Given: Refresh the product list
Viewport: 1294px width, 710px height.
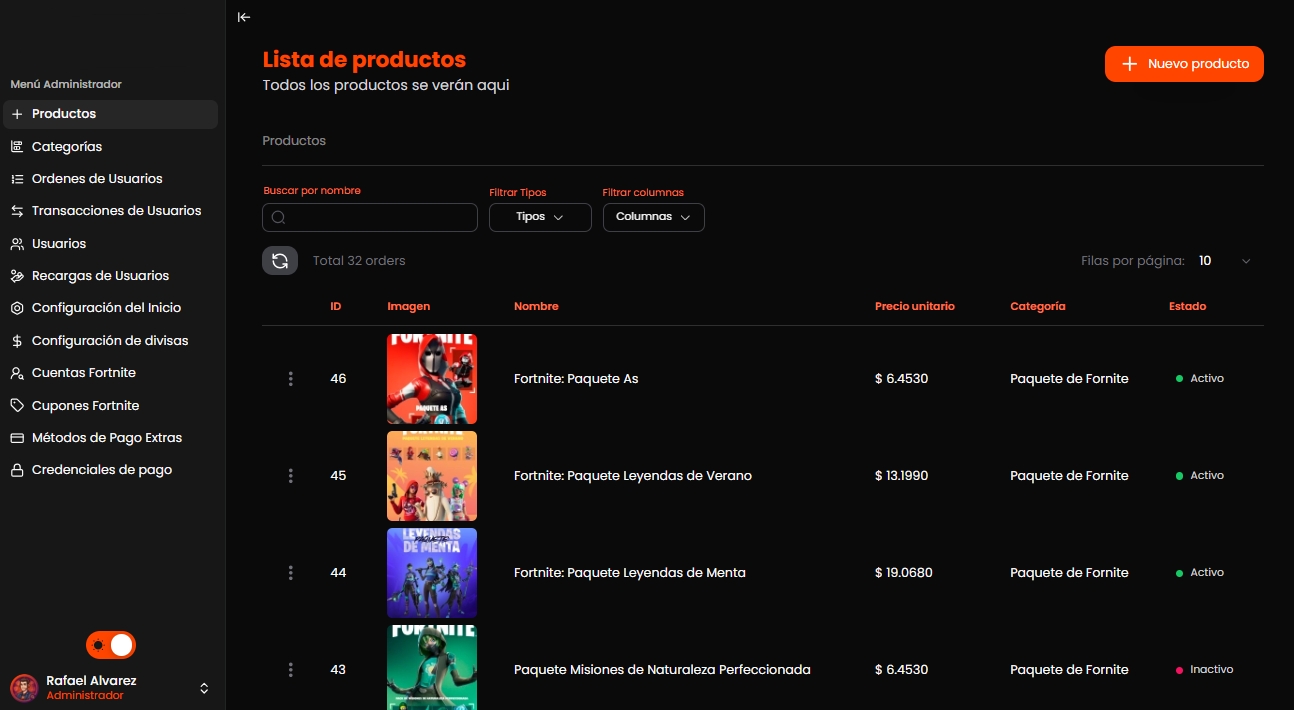Looking at the screenshot, I should 280,261.
